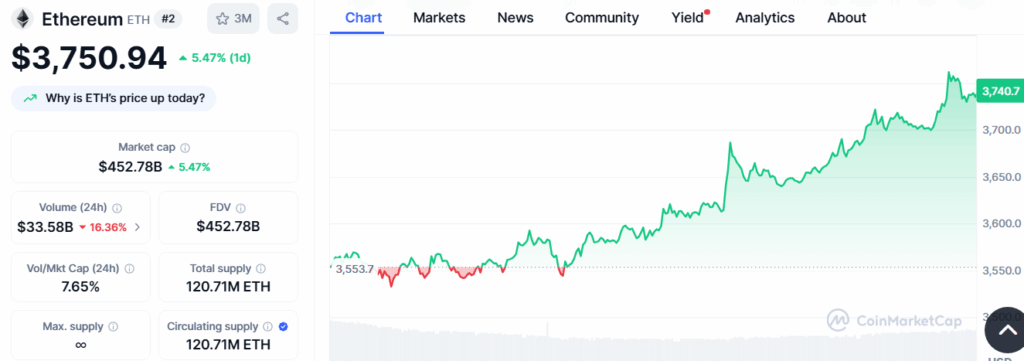The height and width of the screenshot is (361, 1024).
Task: Add Ethereum to watchlist with star button
Action: click(233, 19)
